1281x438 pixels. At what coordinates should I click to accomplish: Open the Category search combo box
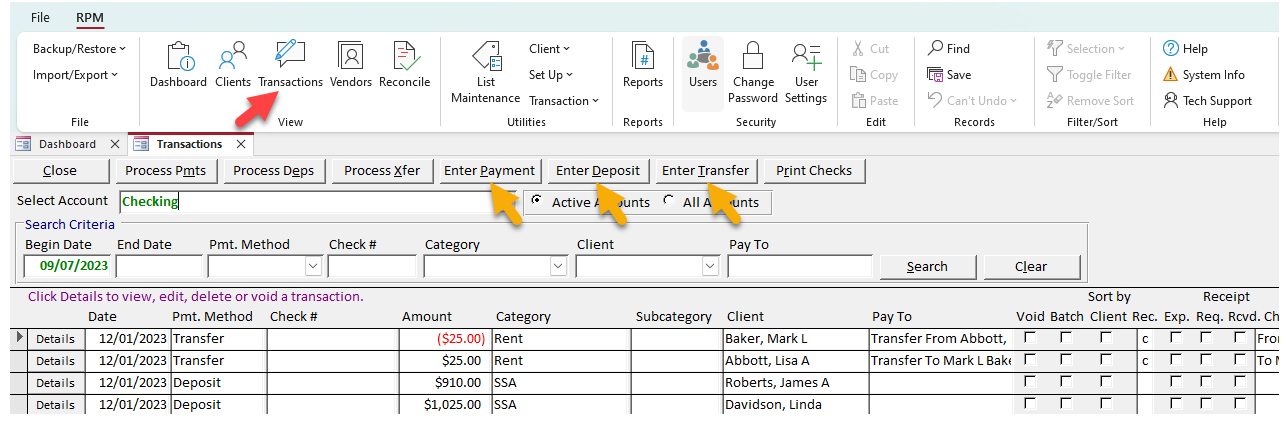(558, 267)
